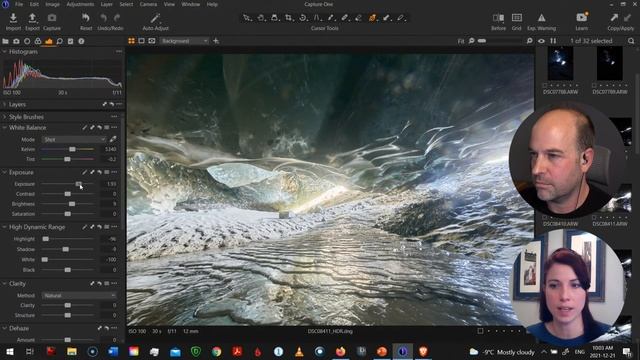Open the Background layer selector dropdown

(x=184, y=41)
